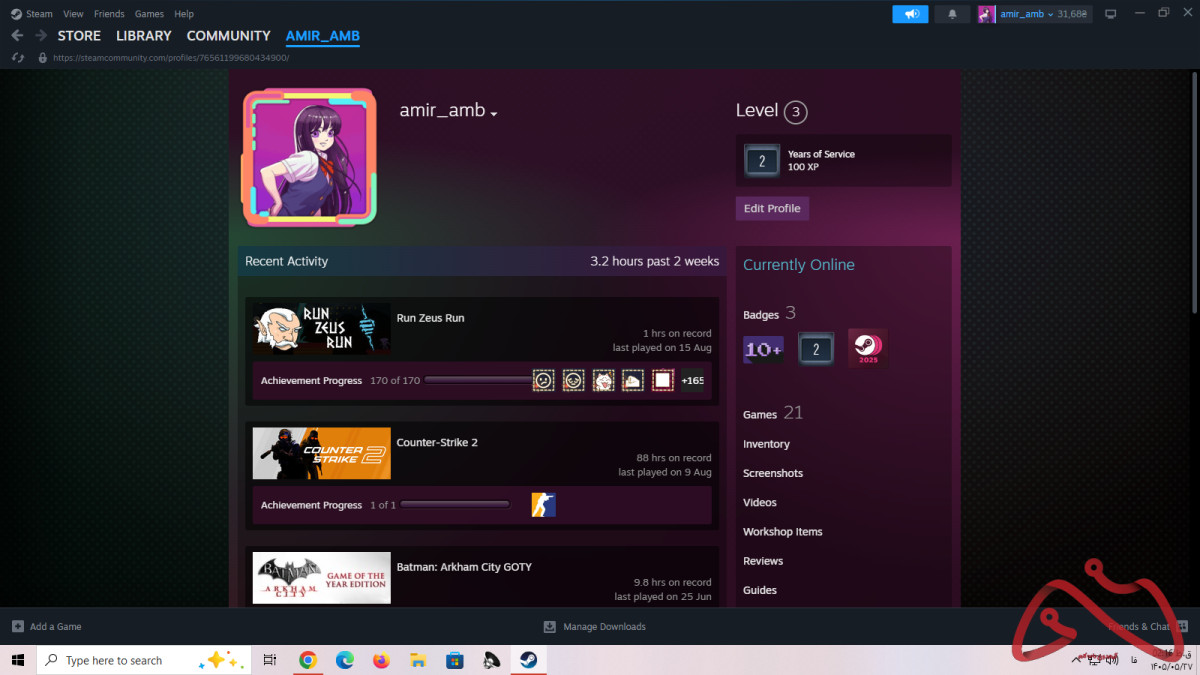Click the Manage Downloads icon
The height and width of the screenshot is (675, 1200).
pos(549,626)
